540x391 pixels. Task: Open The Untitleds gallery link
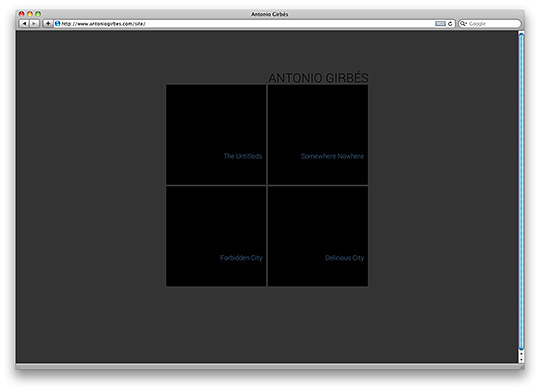[243, 156]
